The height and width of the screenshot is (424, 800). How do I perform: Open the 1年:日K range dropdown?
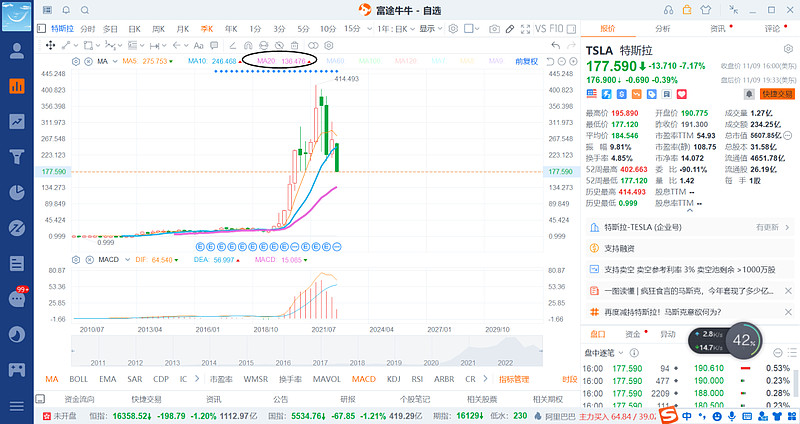(396, 29)
